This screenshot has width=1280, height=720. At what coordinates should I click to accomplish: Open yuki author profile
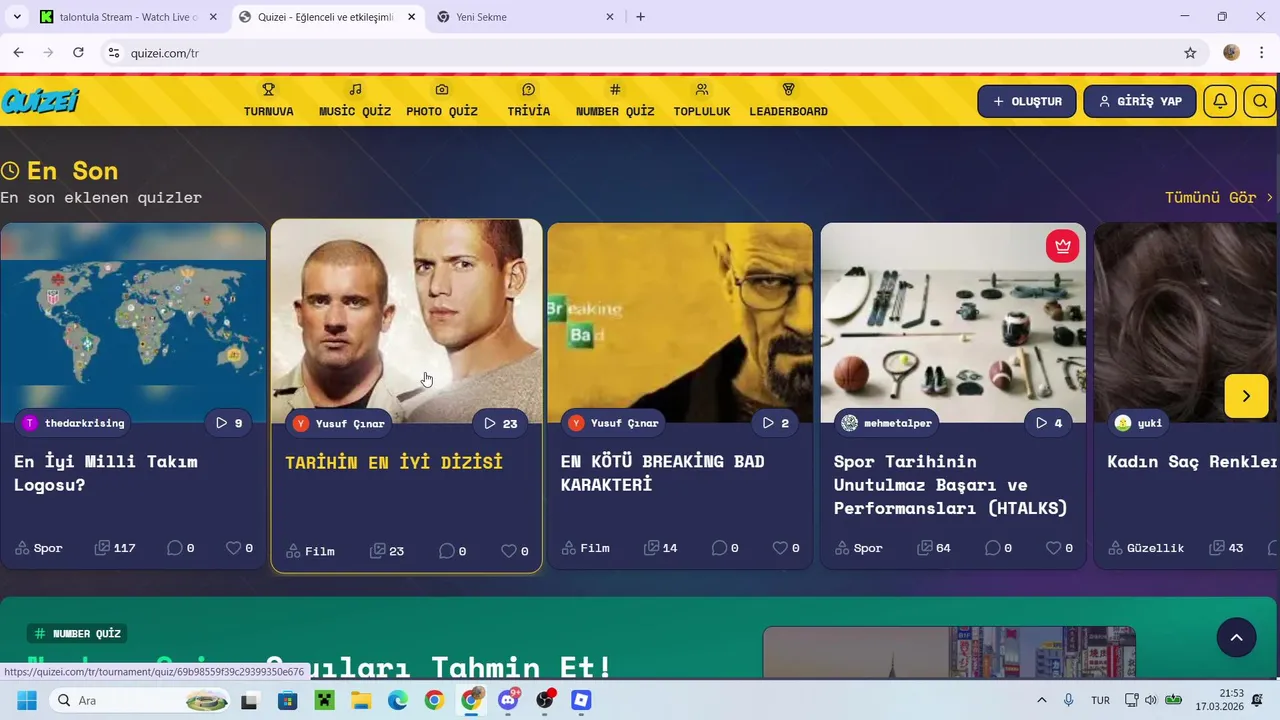pos(1139,423)
